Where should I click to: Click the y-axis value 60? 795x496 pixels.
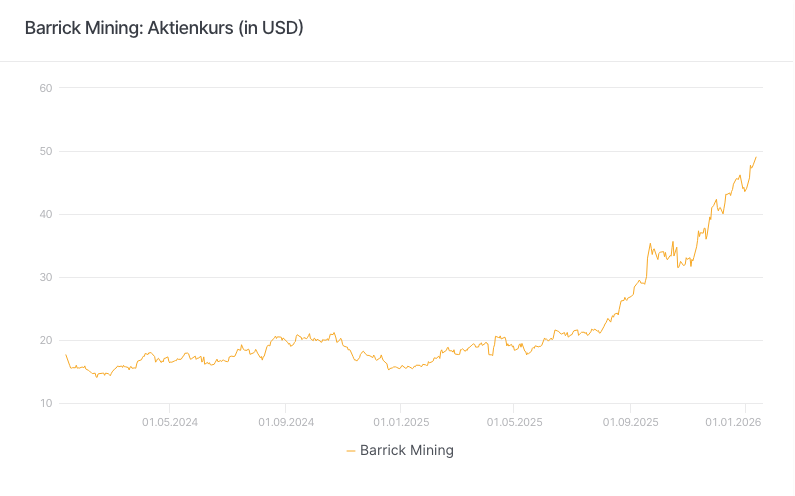[46, 88]
